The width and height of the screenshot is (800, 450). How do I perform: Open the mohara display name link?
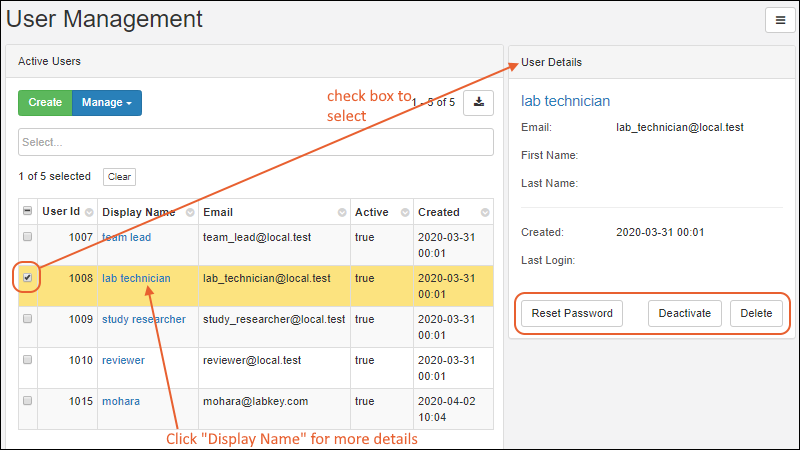click(x=121, y=401)
